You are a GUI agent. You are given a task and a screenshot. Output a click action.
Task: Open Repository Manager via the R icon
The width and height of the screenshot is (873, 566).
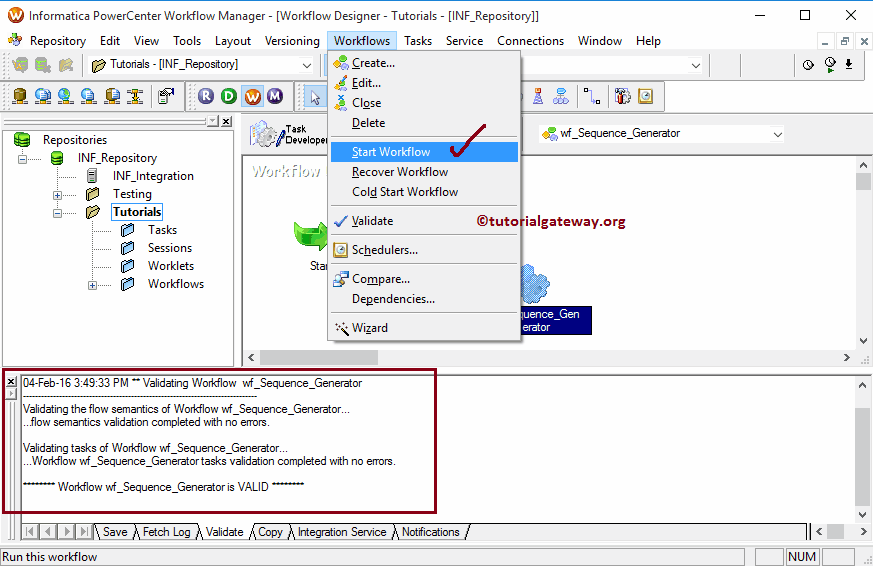pyautogui.click(x=206, y=96)
